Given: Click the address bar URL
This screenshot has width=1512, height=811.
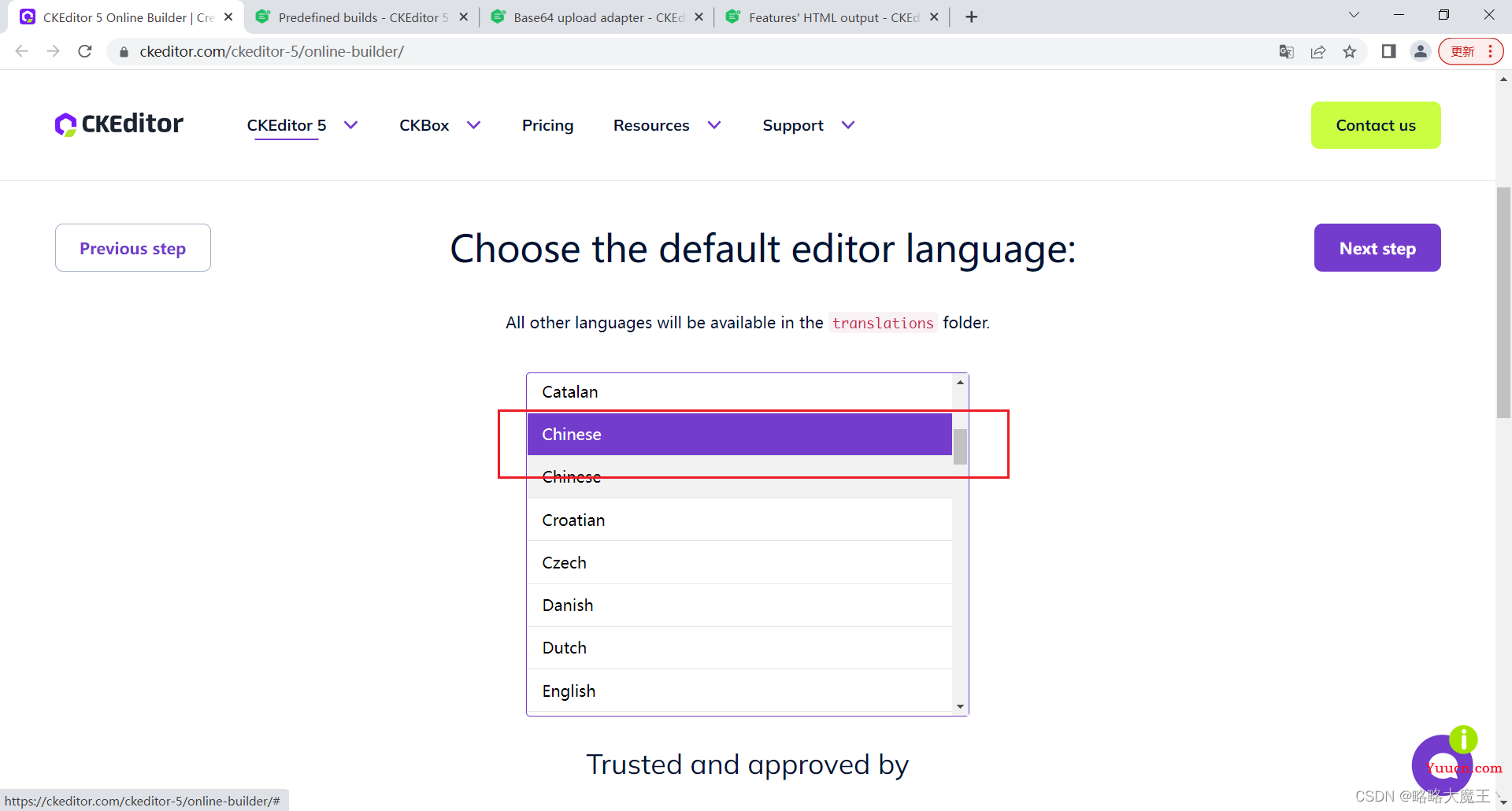Looking at the screenshot, I should pos(272,51).
